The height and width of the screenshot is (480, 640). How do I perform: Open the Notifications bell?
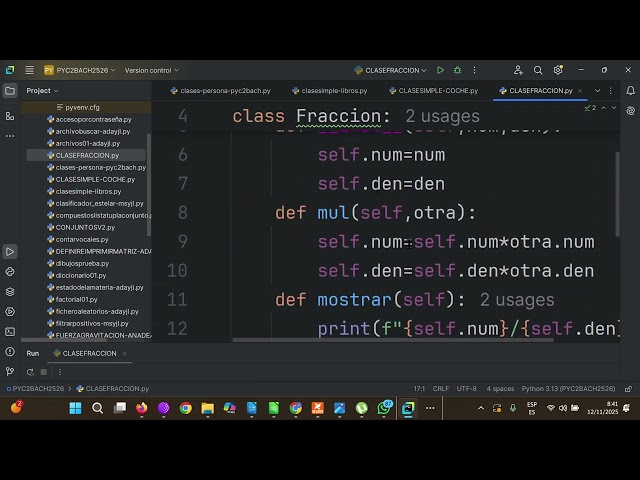[x=631, y=91]
